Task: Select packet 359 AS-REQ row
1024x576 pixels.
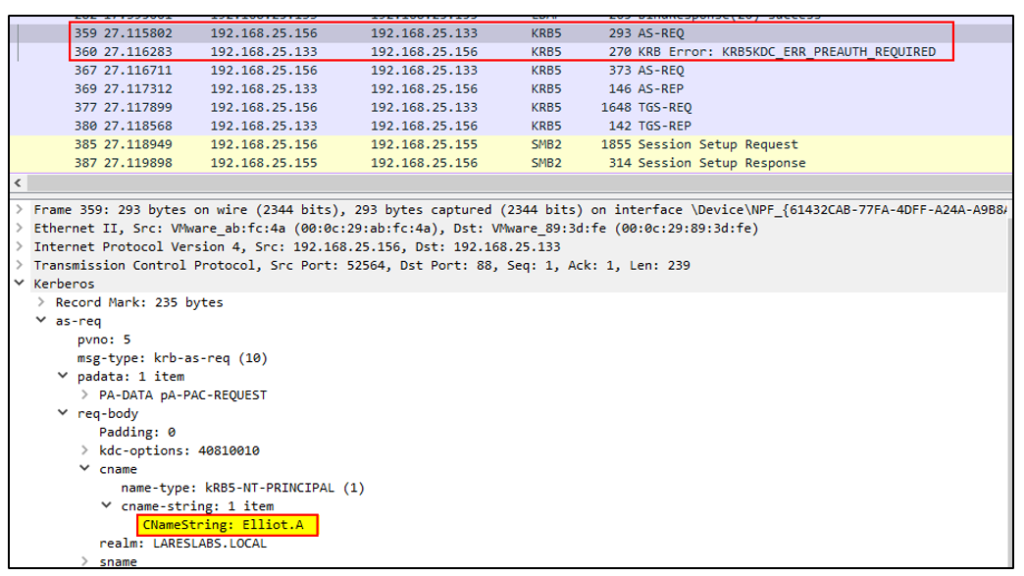Action: click(x=511, y=33)
